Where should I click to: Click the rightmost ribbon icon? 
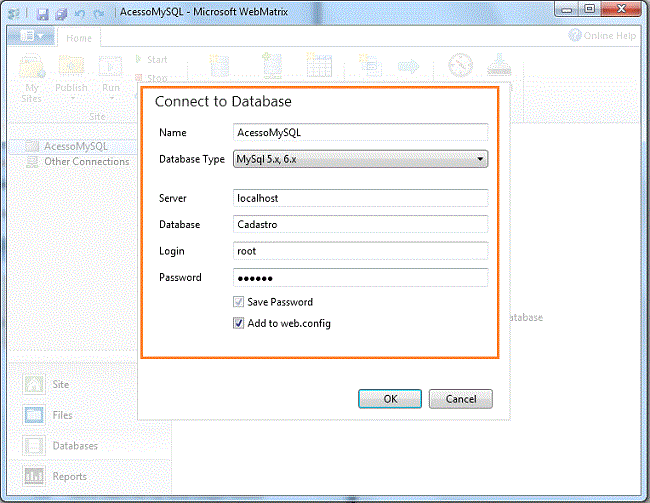499,65
